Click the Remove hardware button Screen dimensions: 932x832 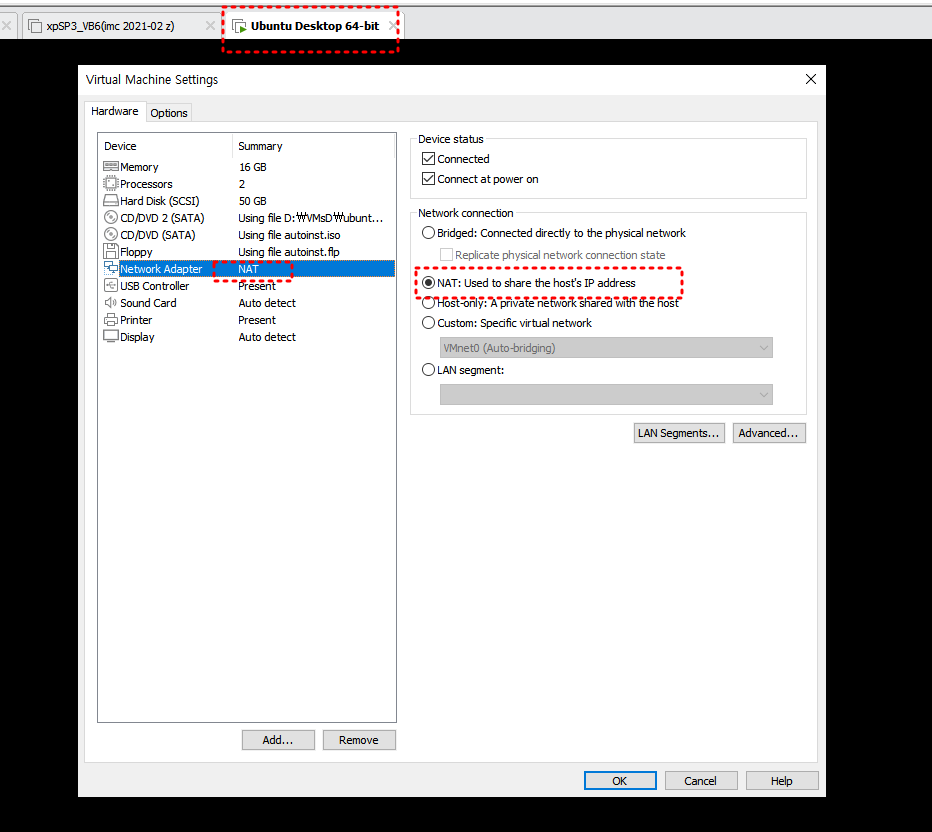[x=358, y=740]
